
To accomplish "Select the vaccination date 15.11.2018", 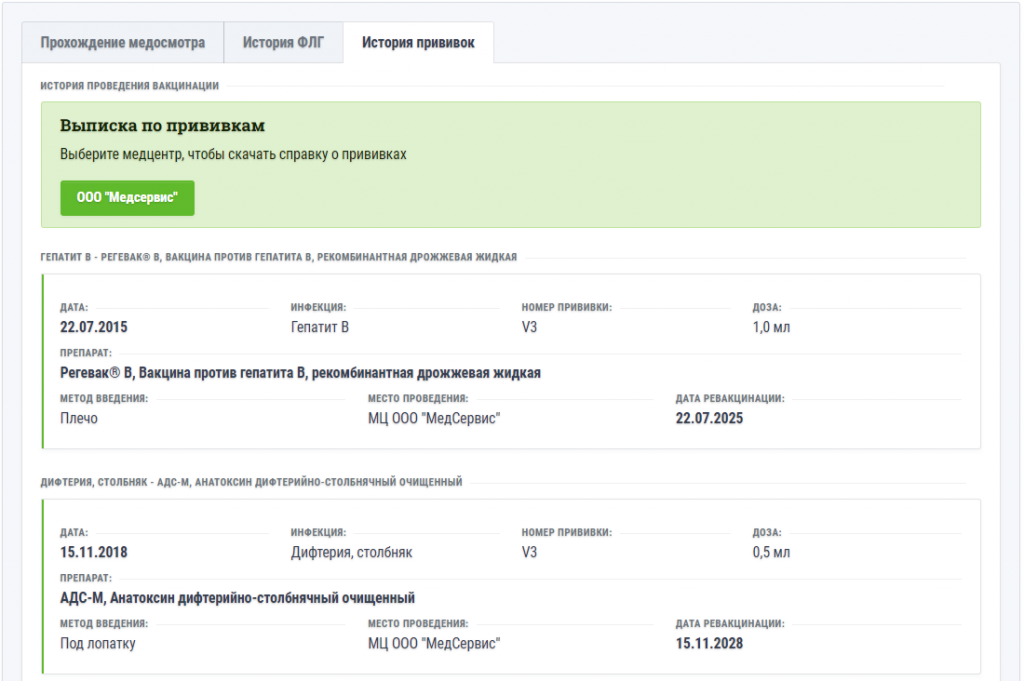I will pos(94,552).
